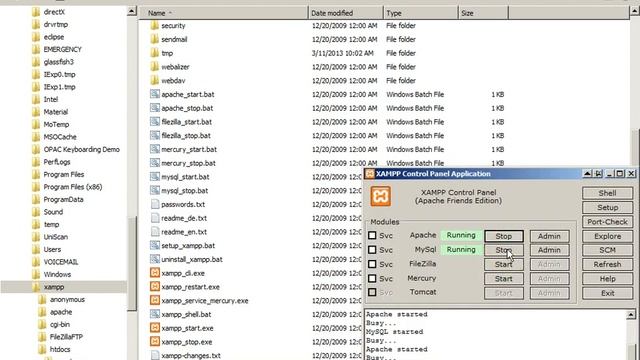The height and width of the screenshot is (360, 640).
Task: Select the webdav folder icon
Action: coord(154,80)
